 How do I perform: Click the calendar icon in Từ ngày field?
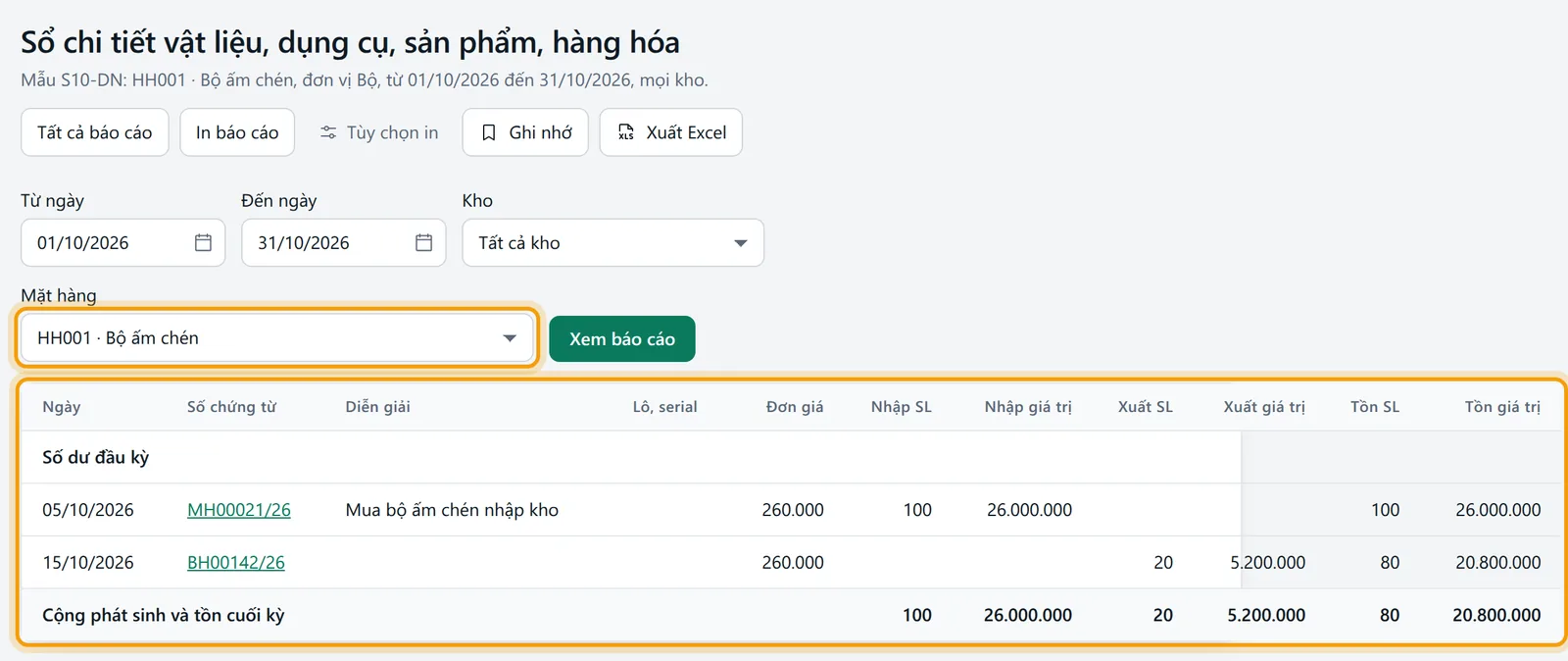[203, 242]
